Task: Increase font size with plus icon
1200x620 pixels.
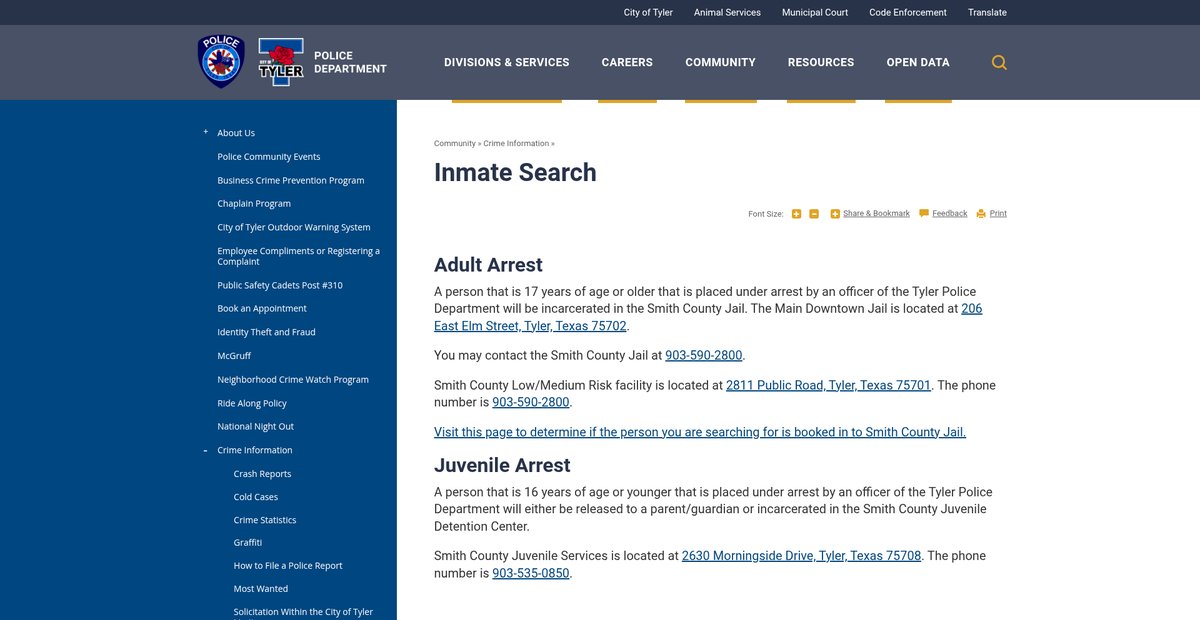Action: point(796,214)
